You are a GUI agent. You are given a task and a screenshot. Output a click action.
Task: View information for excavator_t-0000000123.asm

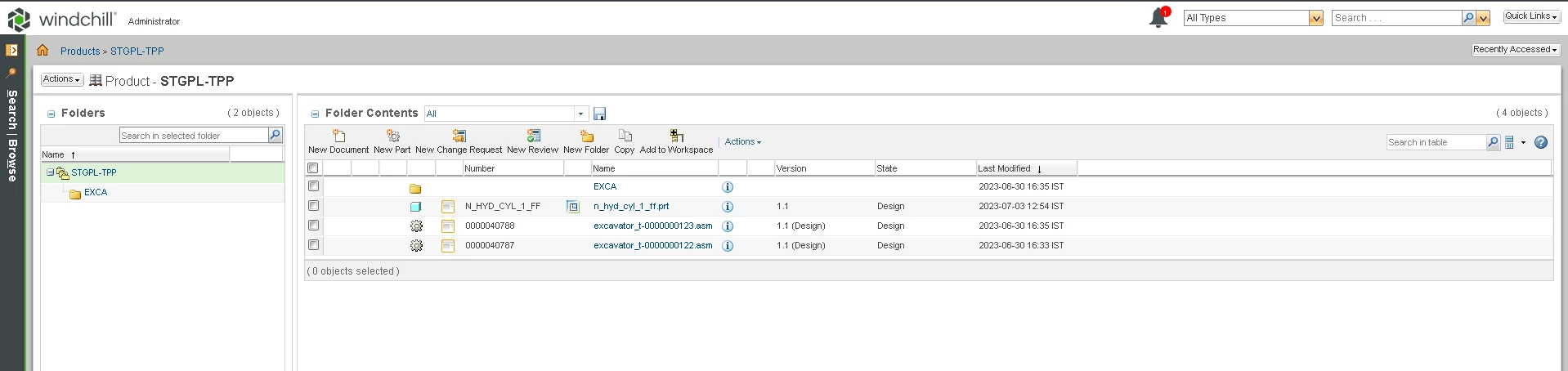click(728, 226)
